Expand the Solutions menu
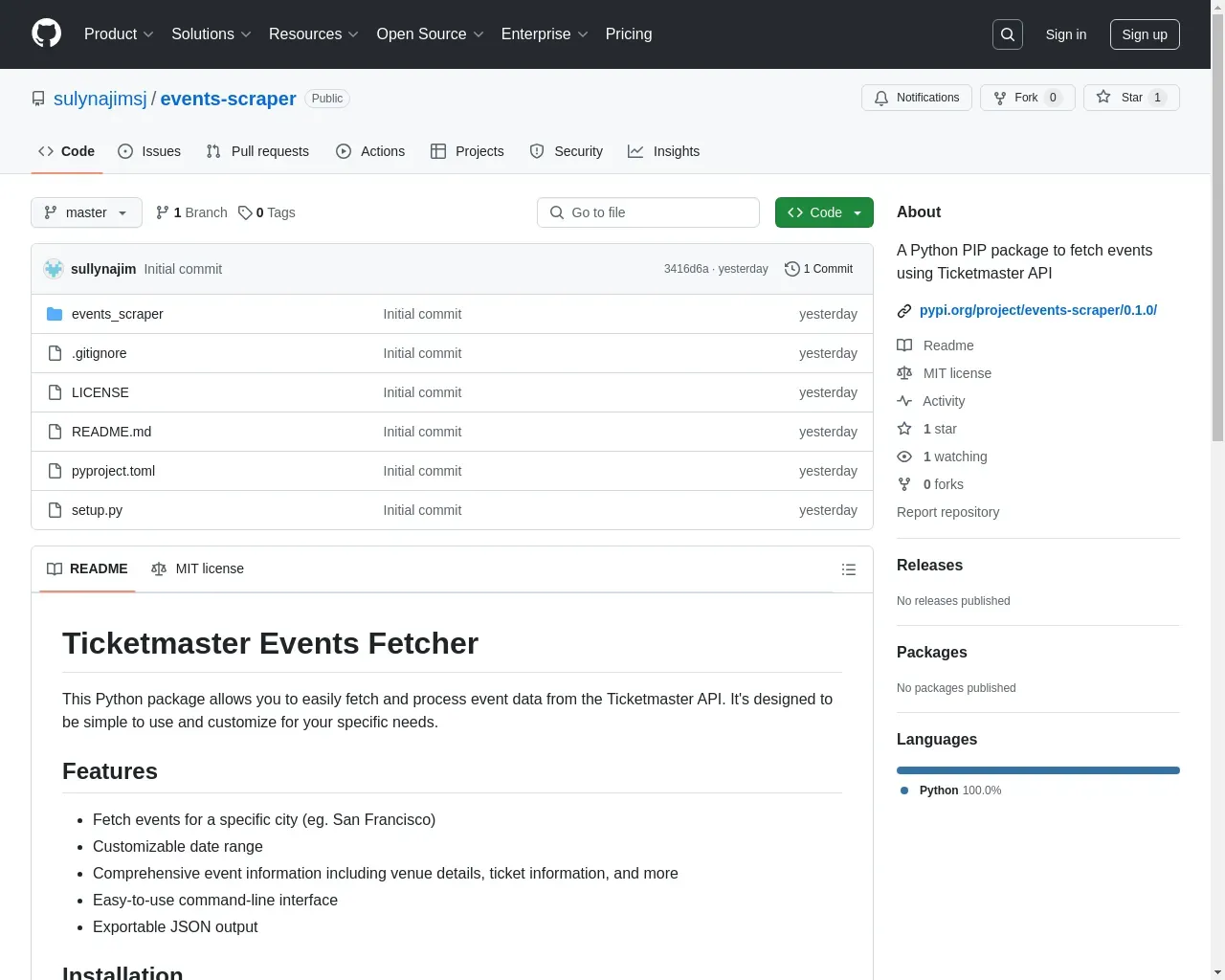This screenshot has height=980, width=1225. (212, 34)
